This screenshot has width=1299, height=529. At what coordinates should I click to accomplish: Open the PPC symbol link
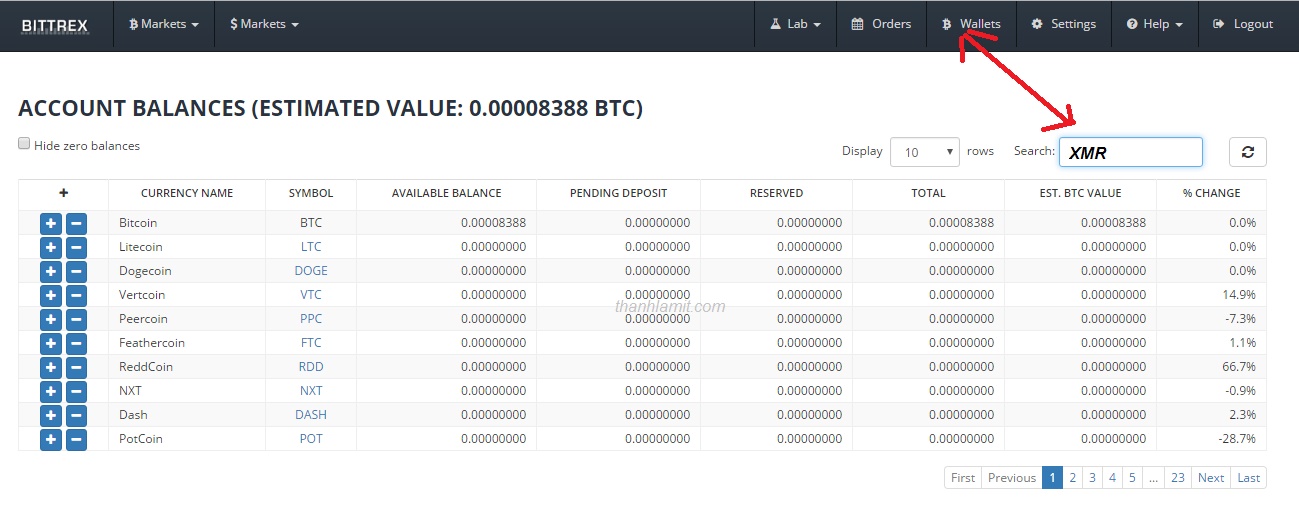311,319
